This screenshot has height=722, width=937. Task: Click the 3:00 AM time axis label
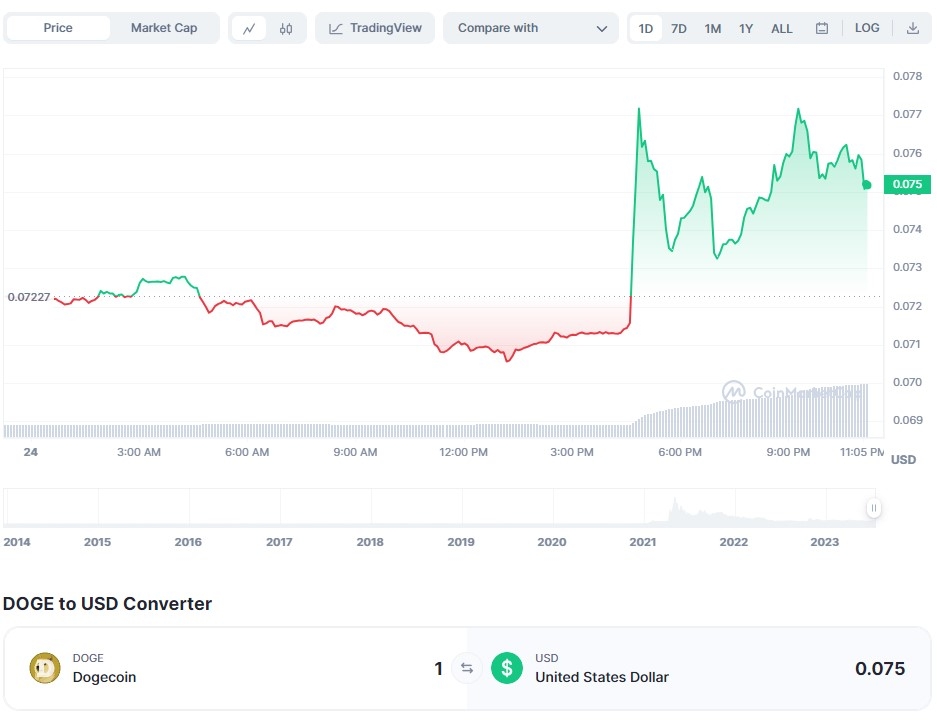139,452
